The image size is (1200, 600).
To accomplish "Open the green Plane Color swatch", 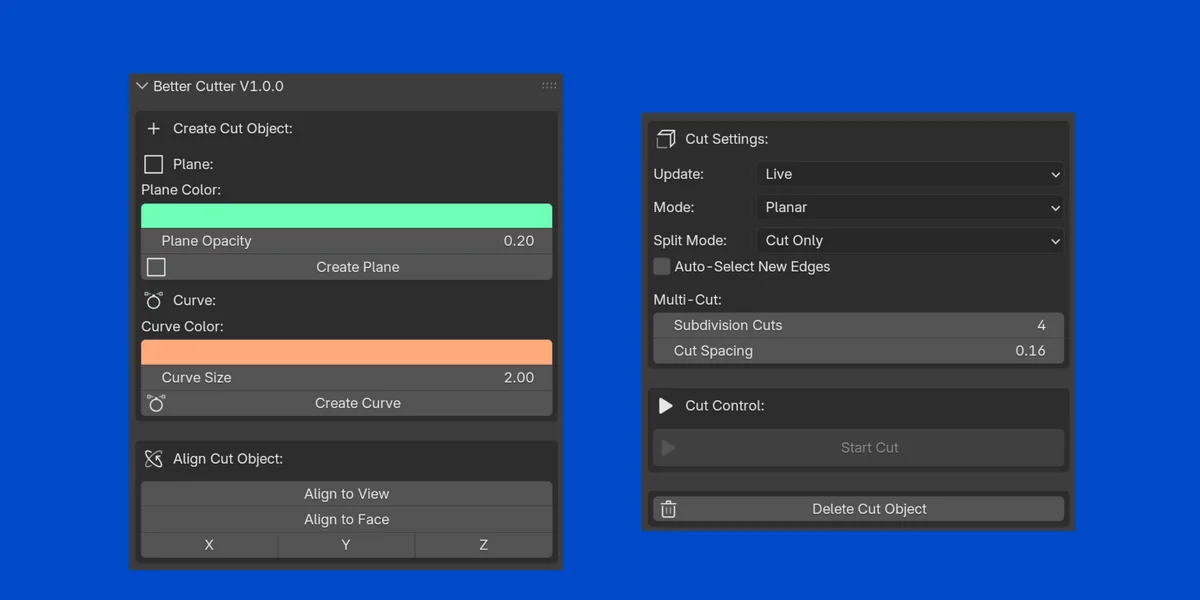I will (346, 215).
